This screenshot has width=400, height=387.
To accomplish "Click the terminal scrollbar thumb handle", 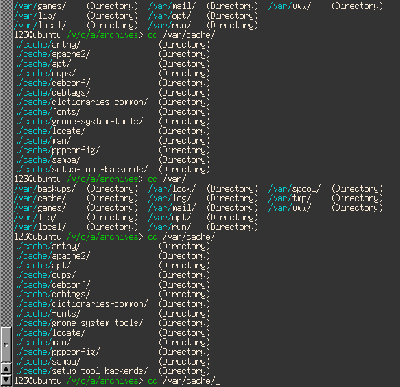I will point(6,345).
